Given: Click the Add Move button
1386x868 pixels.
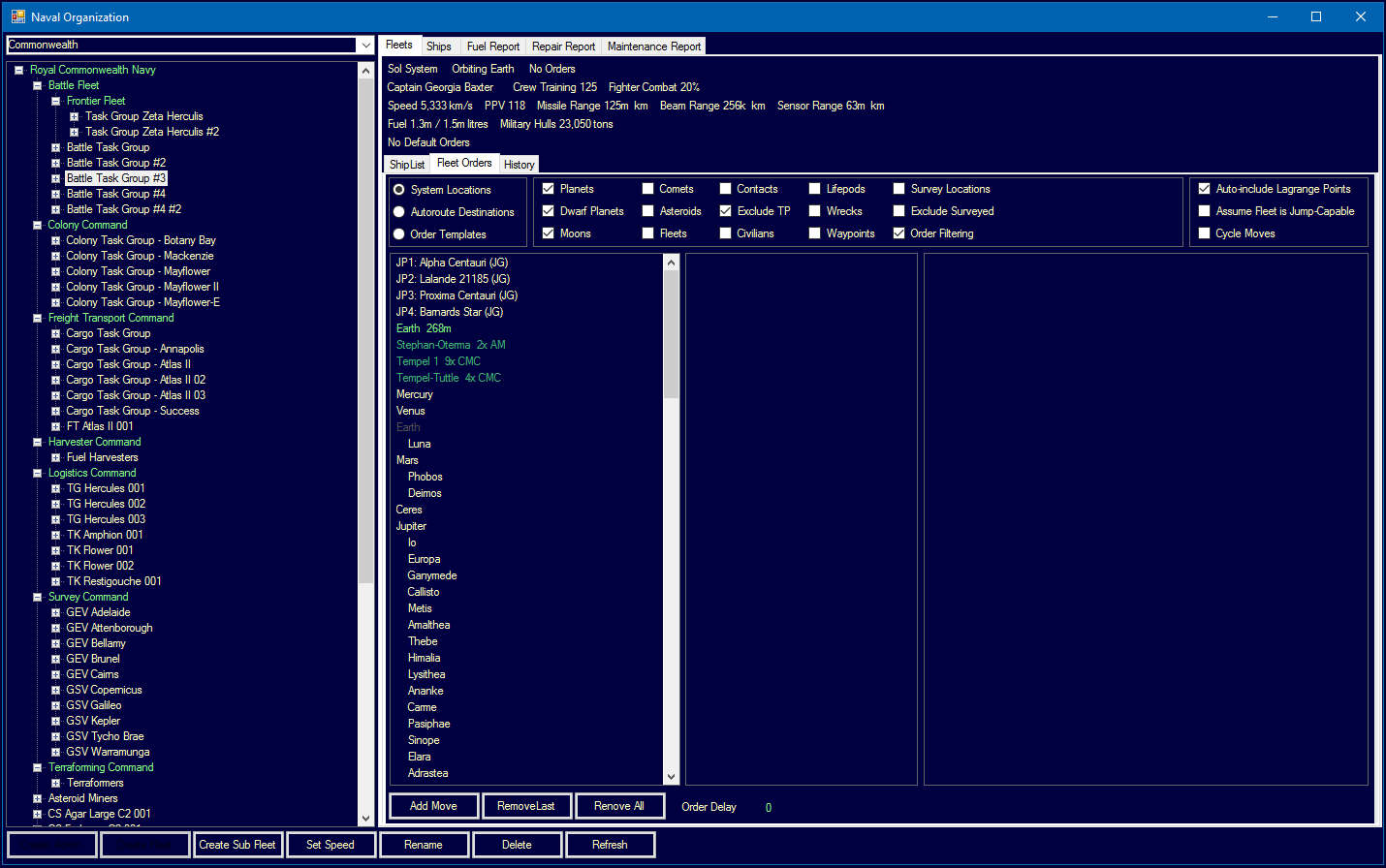Looking at the screenshot, I should [433, 806].
